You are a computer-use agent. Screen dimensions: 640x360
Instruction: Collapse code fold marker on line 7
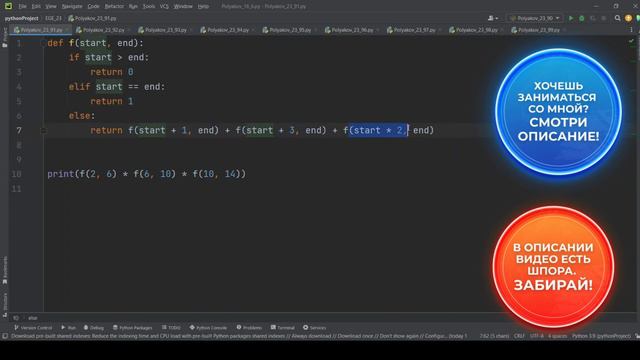(43, 131)
